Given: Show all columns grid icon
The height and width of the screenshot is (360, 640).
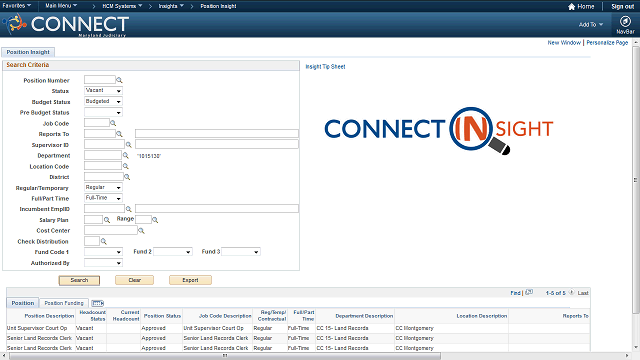Looking at the screenshot, I should click(x=98, y=303).
